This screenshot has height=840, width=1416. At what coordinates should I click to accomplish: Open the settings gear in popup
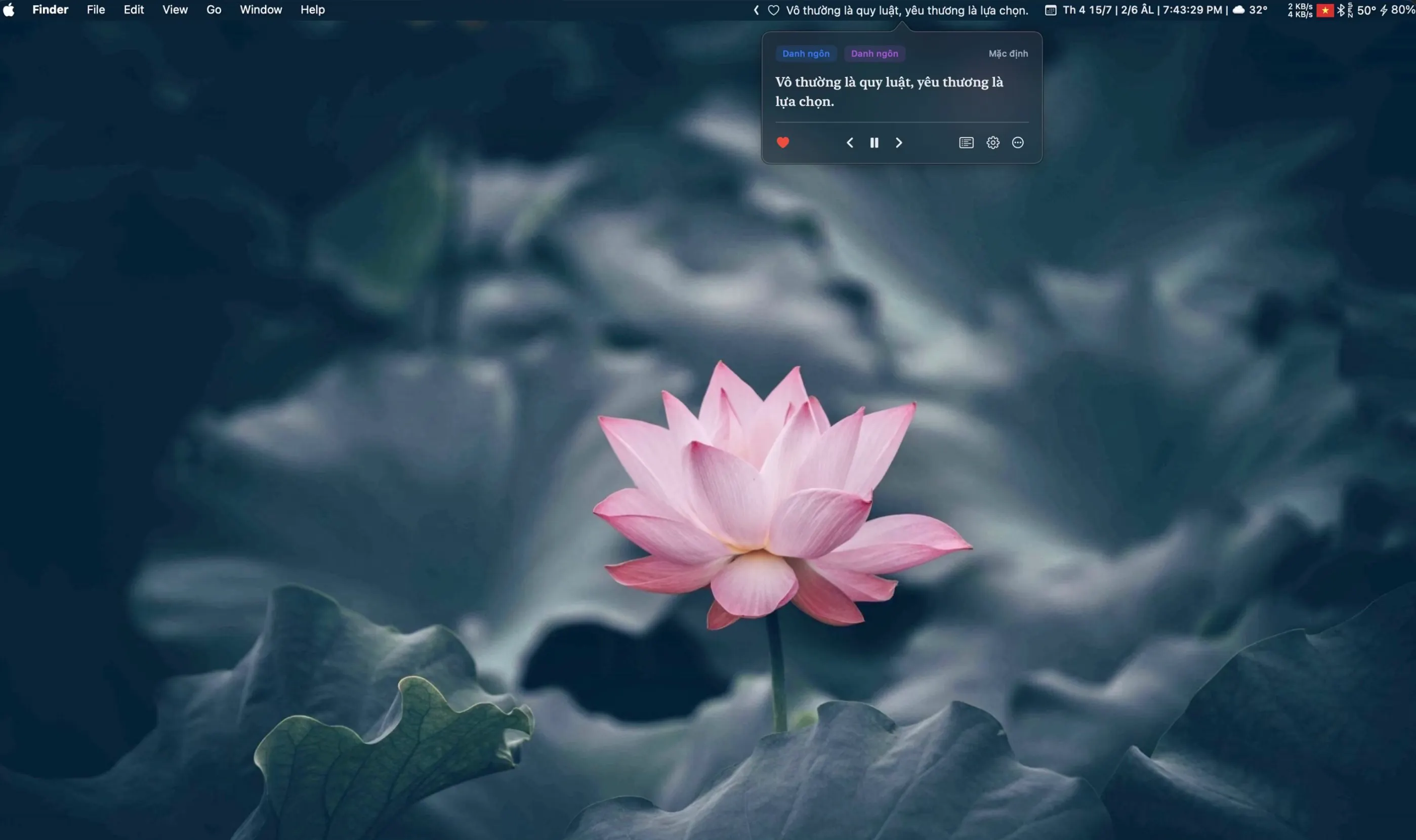[x=993, y=143]
